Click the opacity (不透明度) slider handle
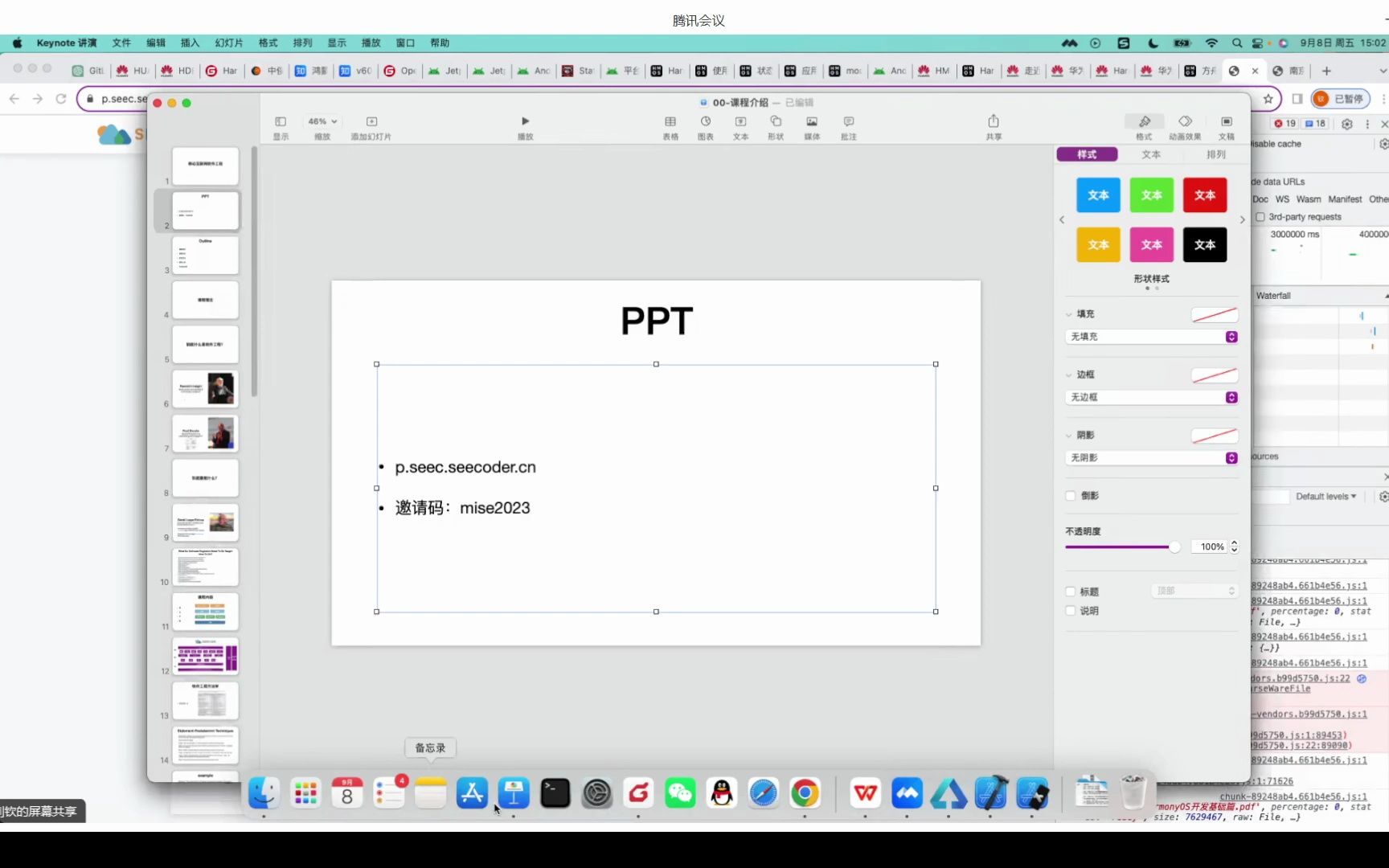This screenshot has width=1389, height=868. [1174, 547]
